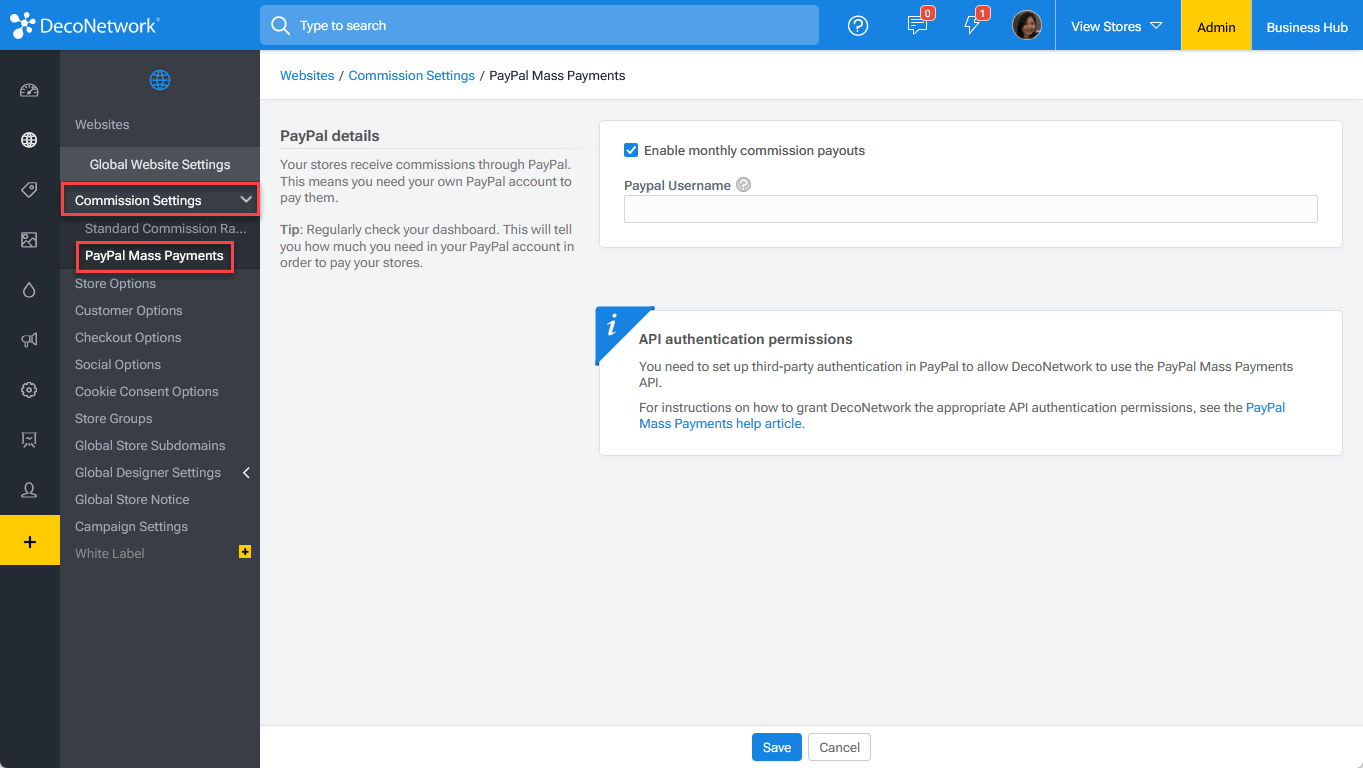
Task: Open the View Stores dropdown
Action: pos(1117,27)
